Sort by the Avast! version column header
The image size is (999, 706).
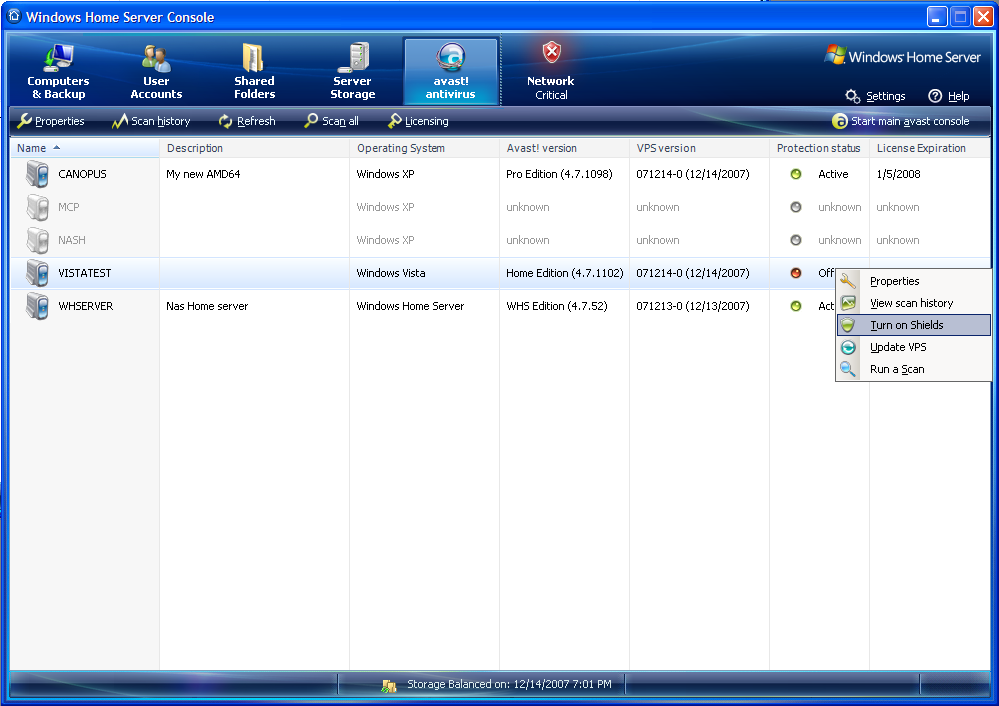[564, 148]
